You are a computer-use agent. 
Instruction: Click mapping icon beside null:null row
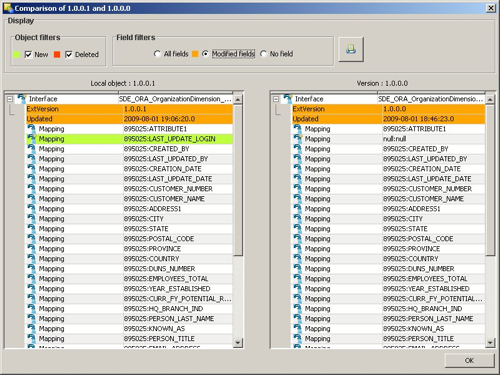(x=298, y=138)
